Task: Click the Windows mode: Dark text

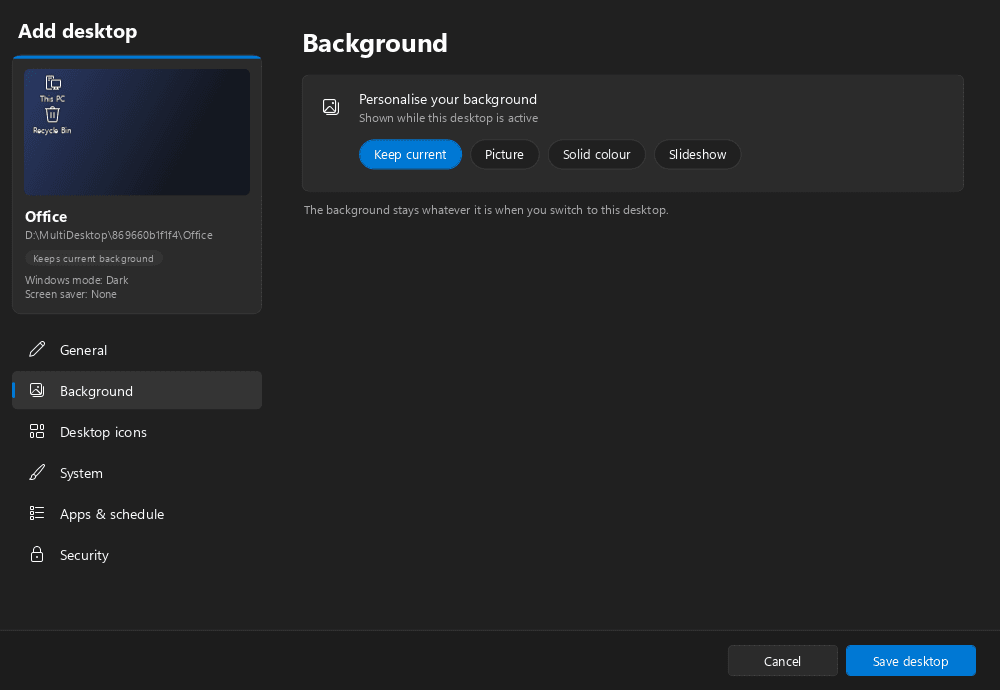Action: 77,280
